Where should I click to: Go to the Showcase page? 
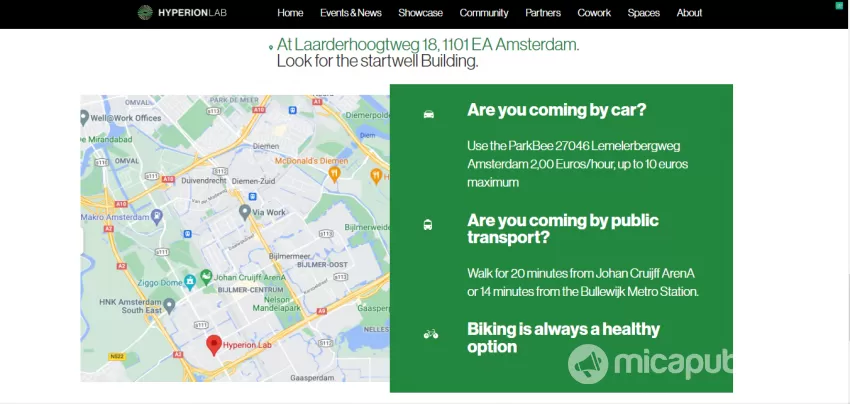421,13
